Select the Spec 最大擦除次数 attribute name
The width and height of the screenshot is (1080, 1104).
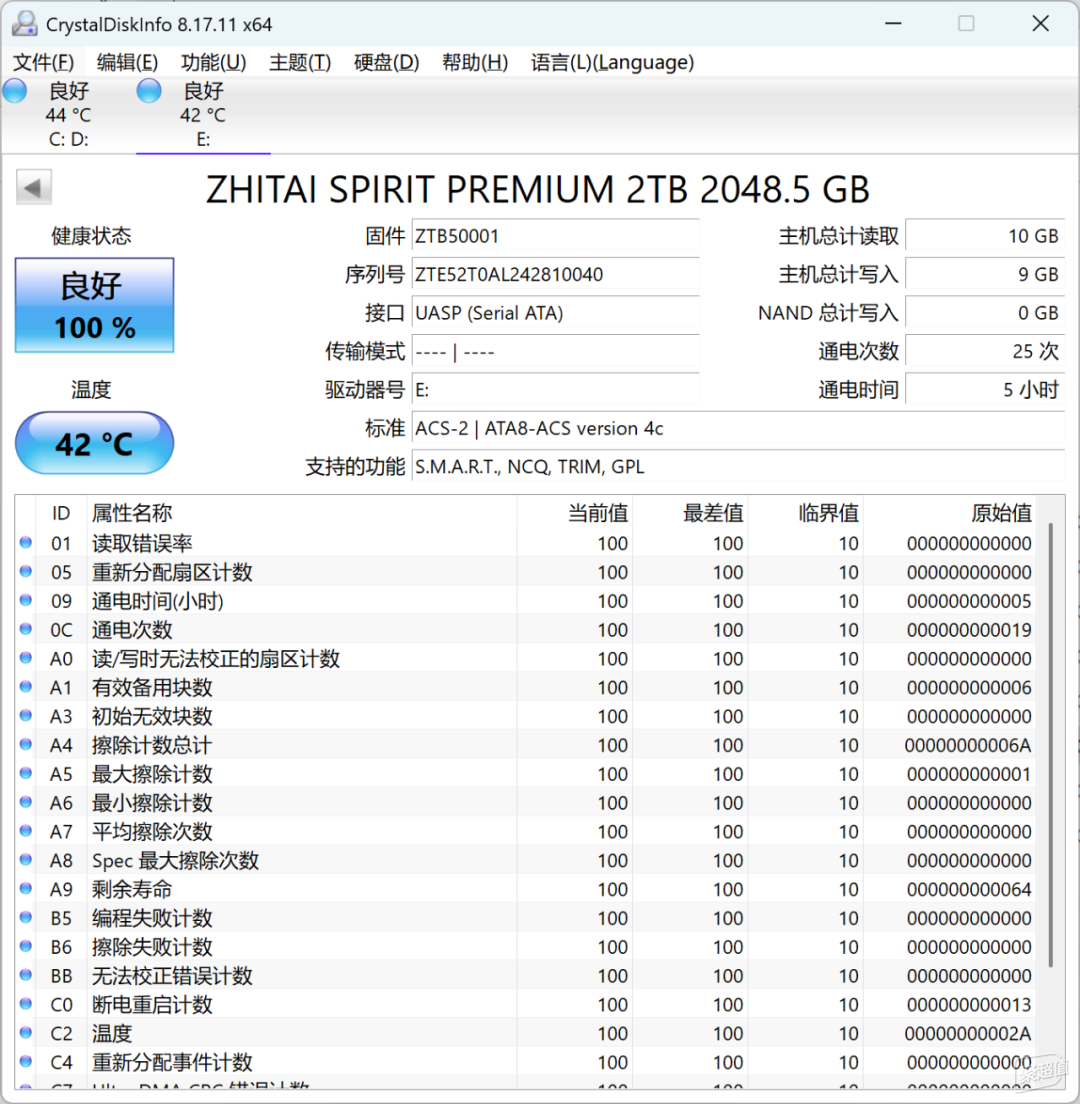[x=175, y=860]
